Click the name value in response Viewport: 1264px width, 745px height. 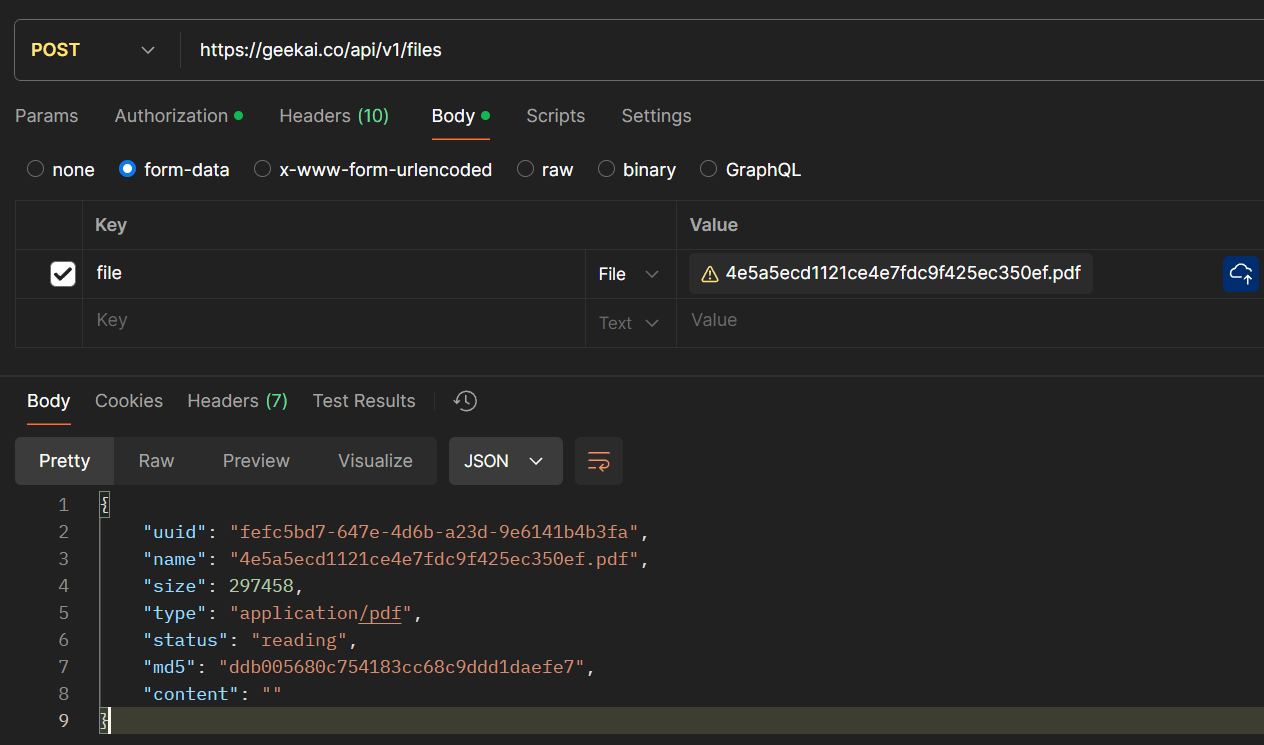tap(435, 558)
